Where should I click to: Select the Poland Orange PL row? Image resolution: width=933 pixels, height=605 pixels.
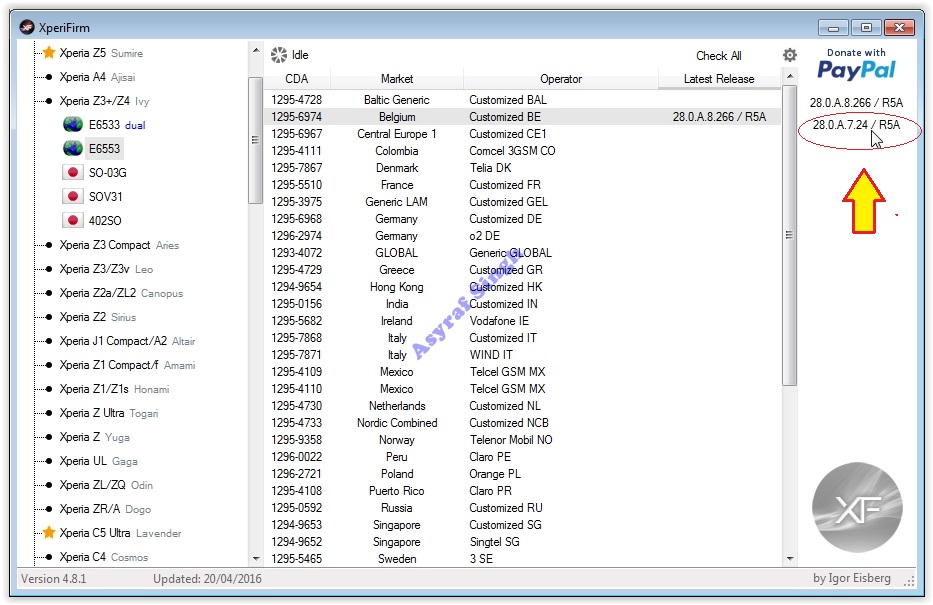(x=522, y=474)
